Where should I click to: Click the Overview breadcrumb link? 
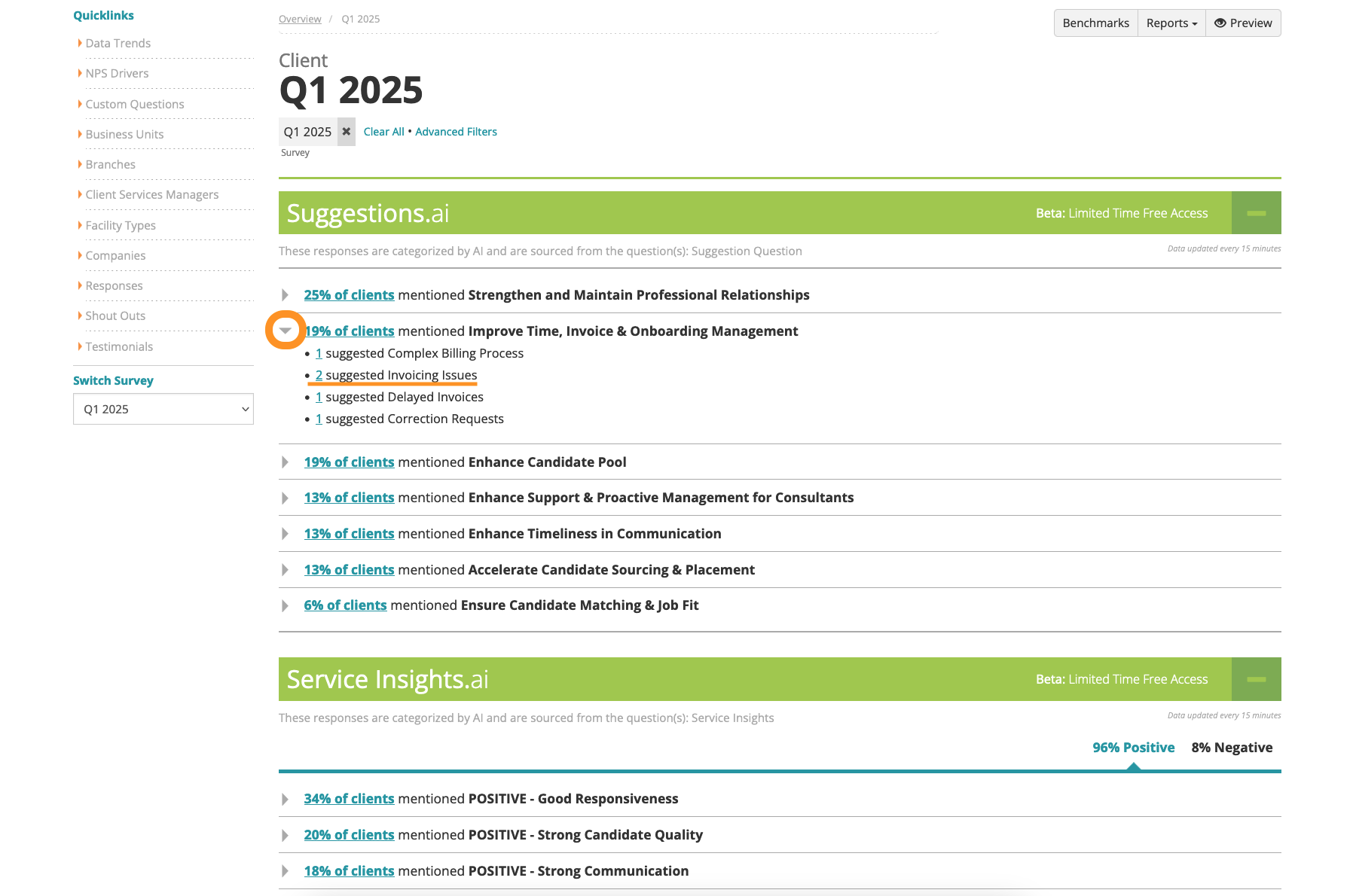tap(300, 19)
